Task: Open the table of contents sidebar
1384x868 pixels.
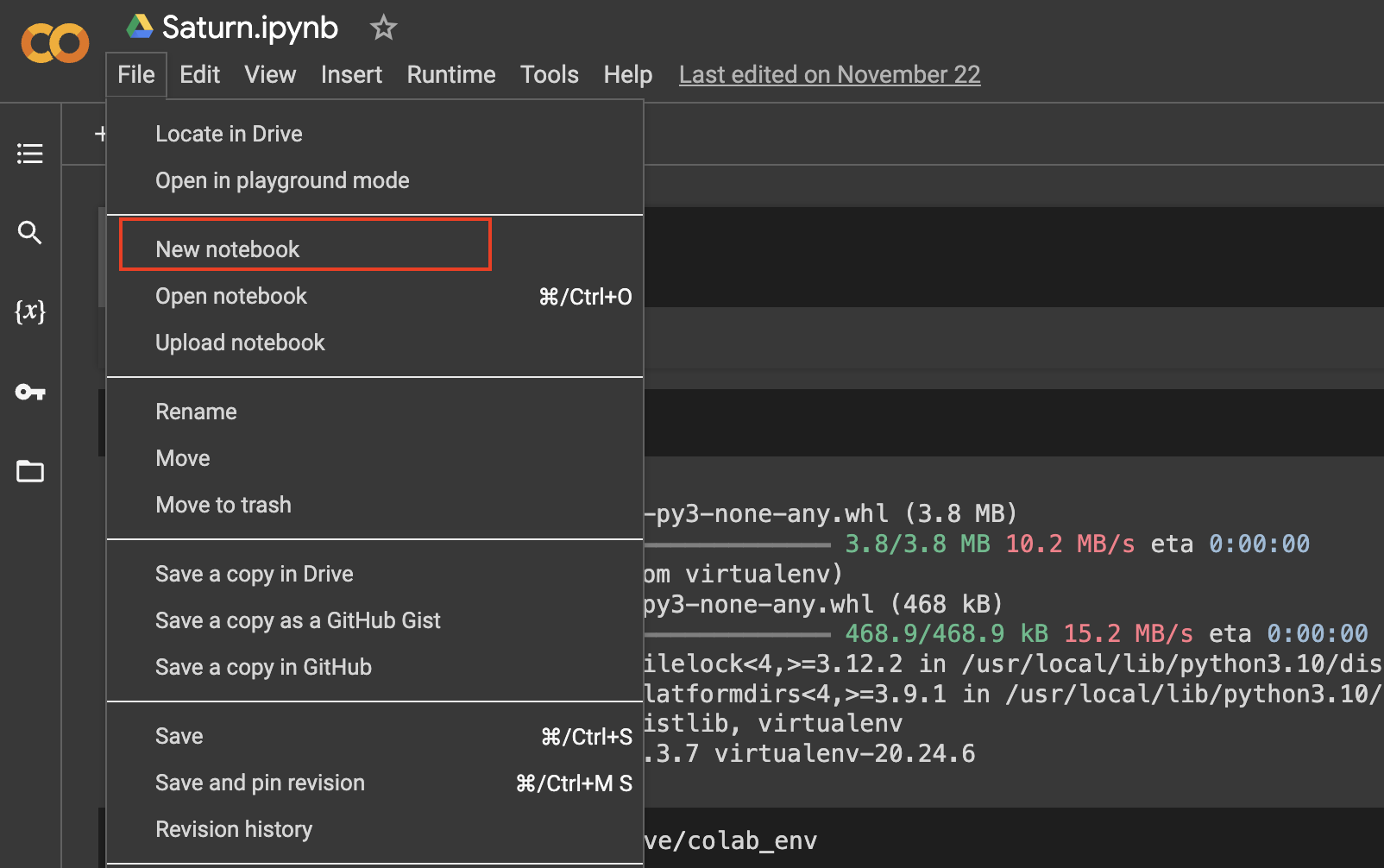Action: pyautogui.click(x=30, y=154)
